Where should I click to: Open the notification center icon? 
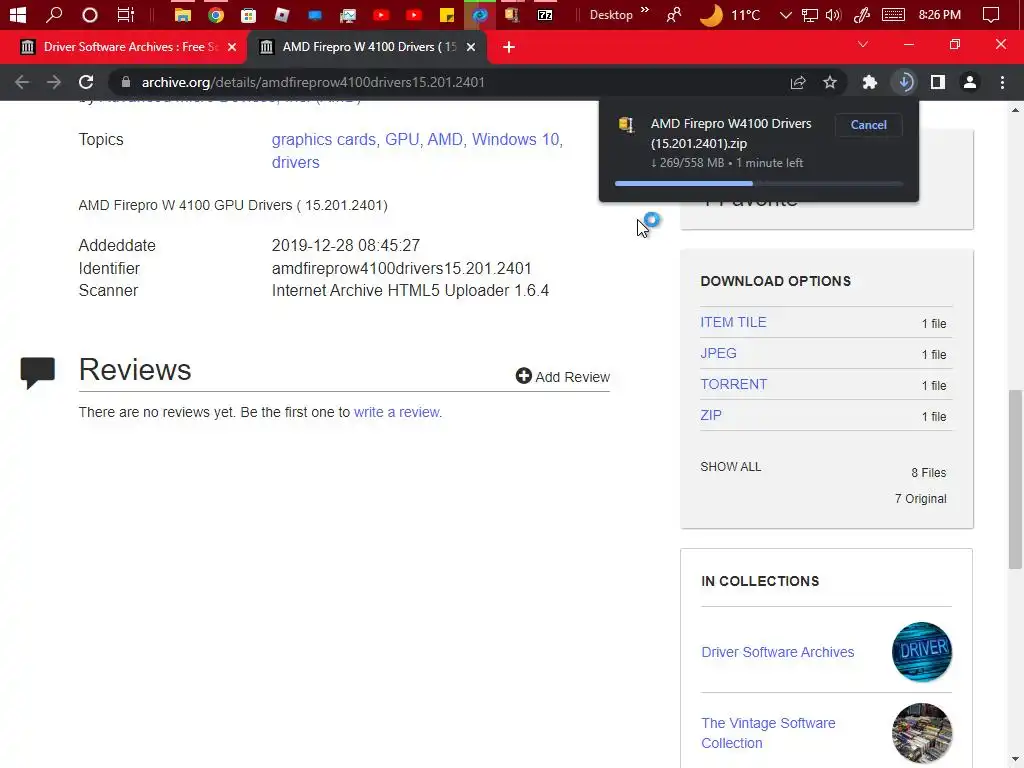tap(991, 14)
